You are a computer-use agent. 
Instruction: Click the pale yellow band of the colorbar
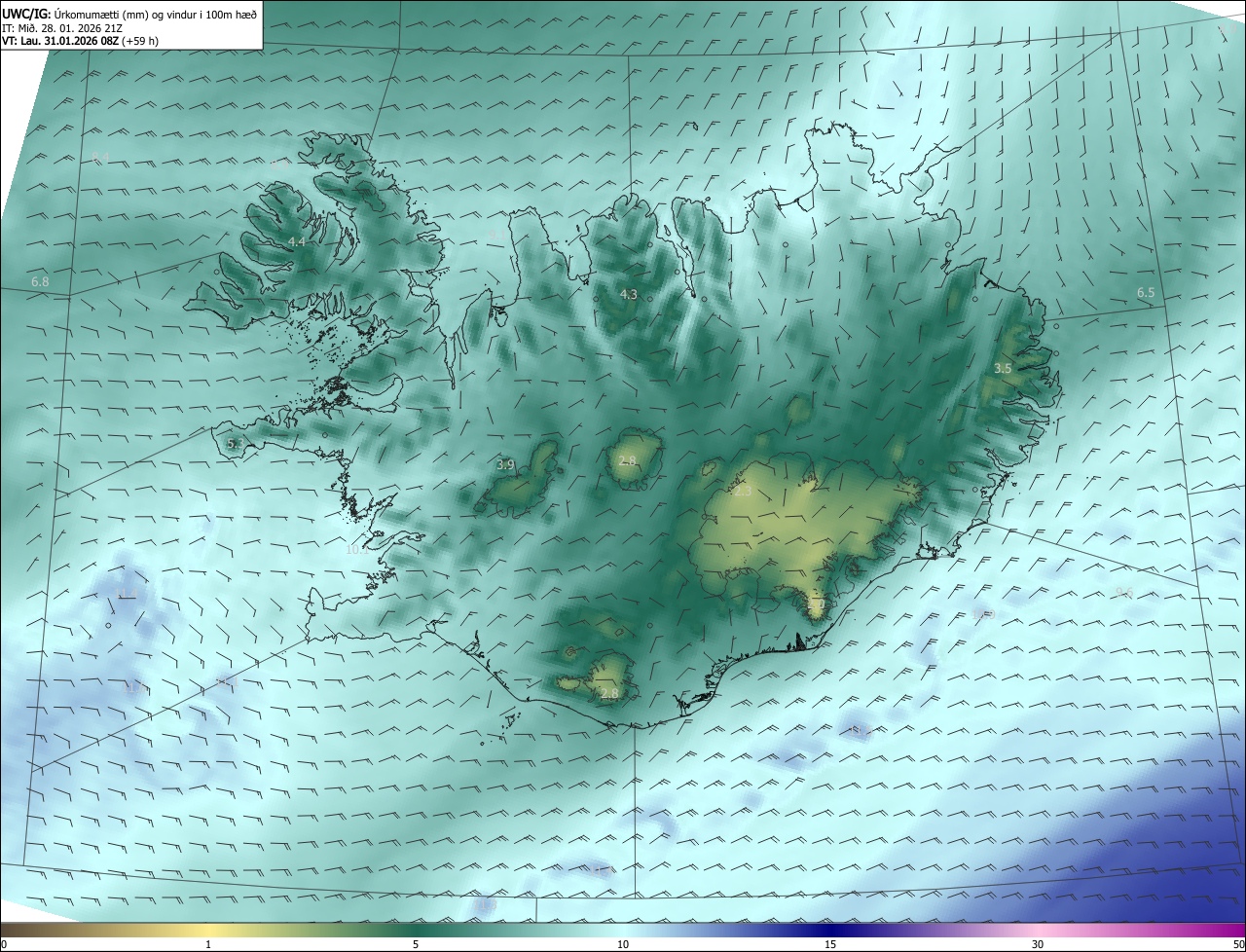pos(209,930)
